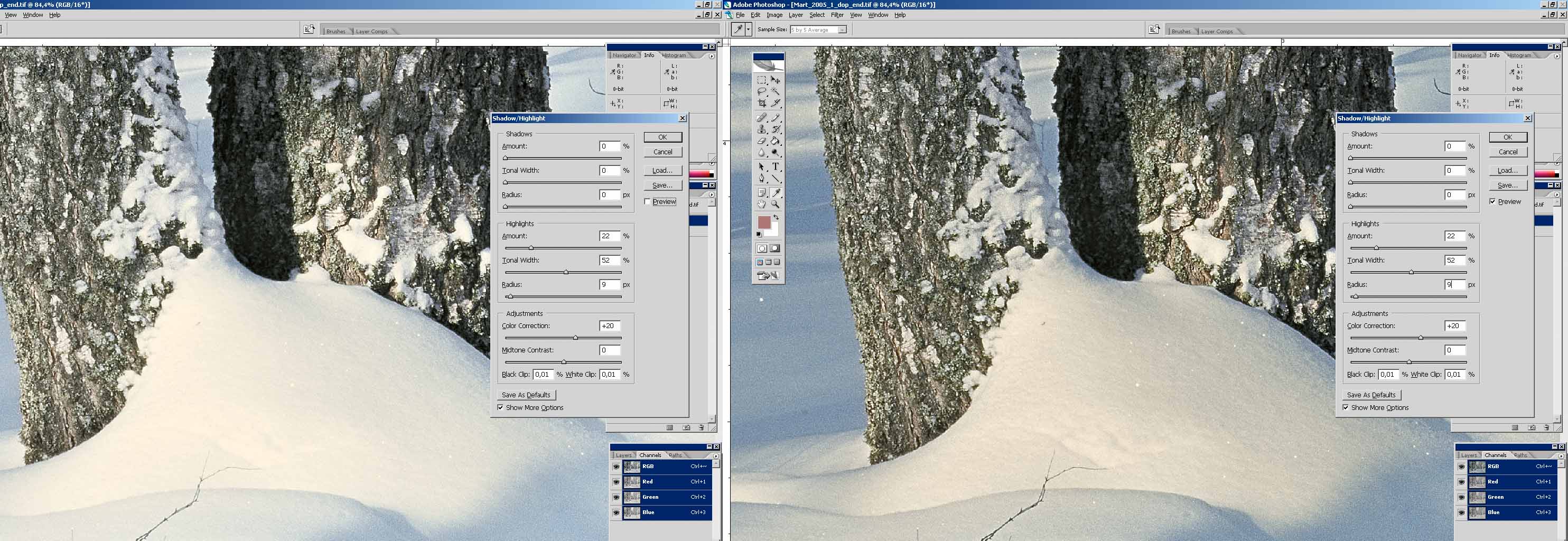This screenshot has width=1568, height=541.
Task: Open the Sample Size dropdown
Action: 819,30
